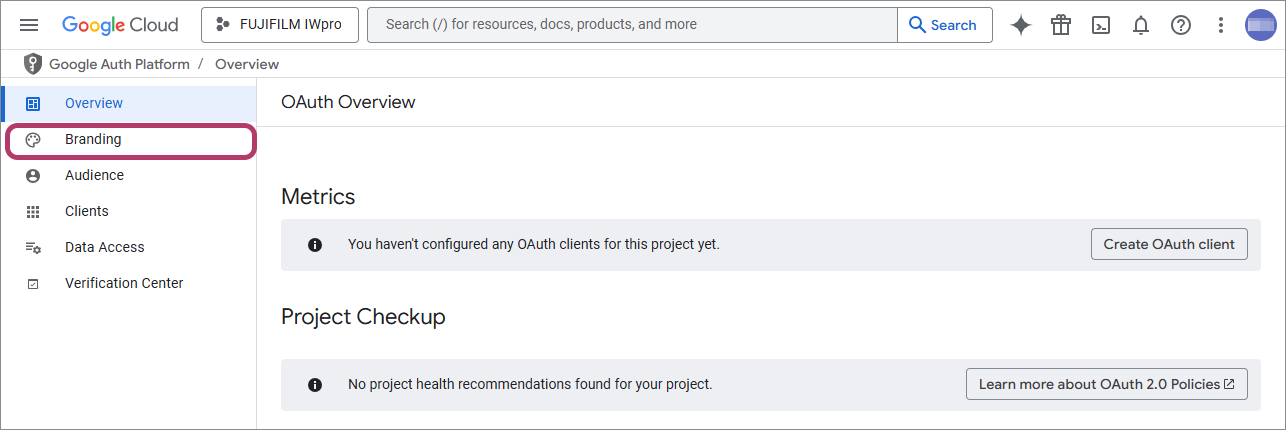Click the user account avatar
Screen dimensions: 1286x430
click(x=1260, y=25)
